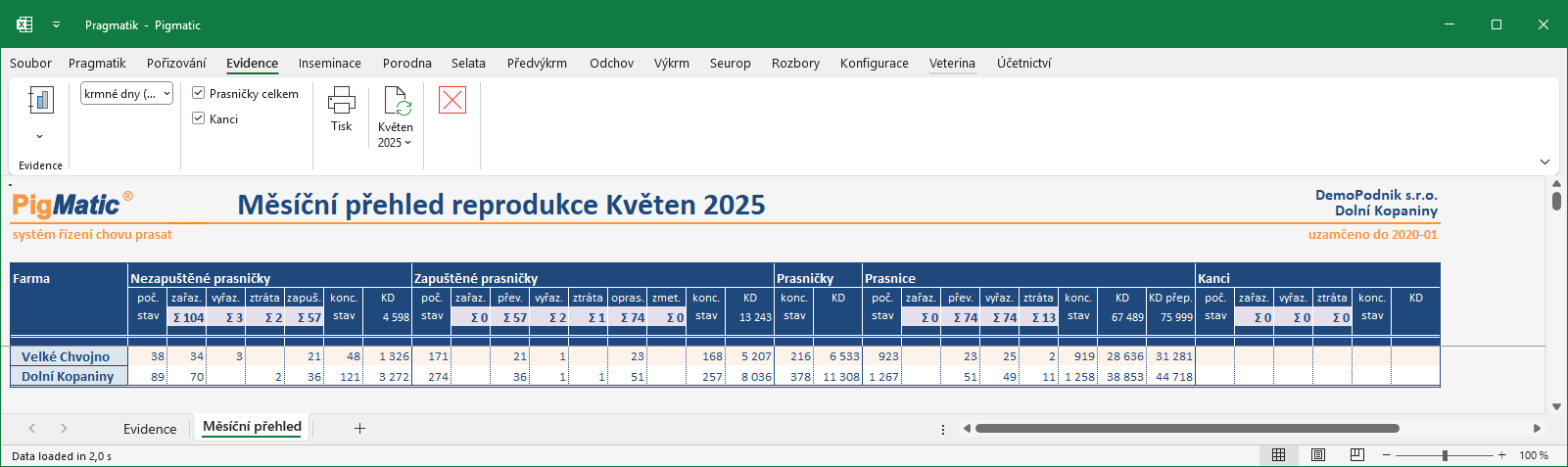Click the vertical scrollbar thumb
The height and width of the screenshot is (467, 1568).
(x=1556, y=201)
